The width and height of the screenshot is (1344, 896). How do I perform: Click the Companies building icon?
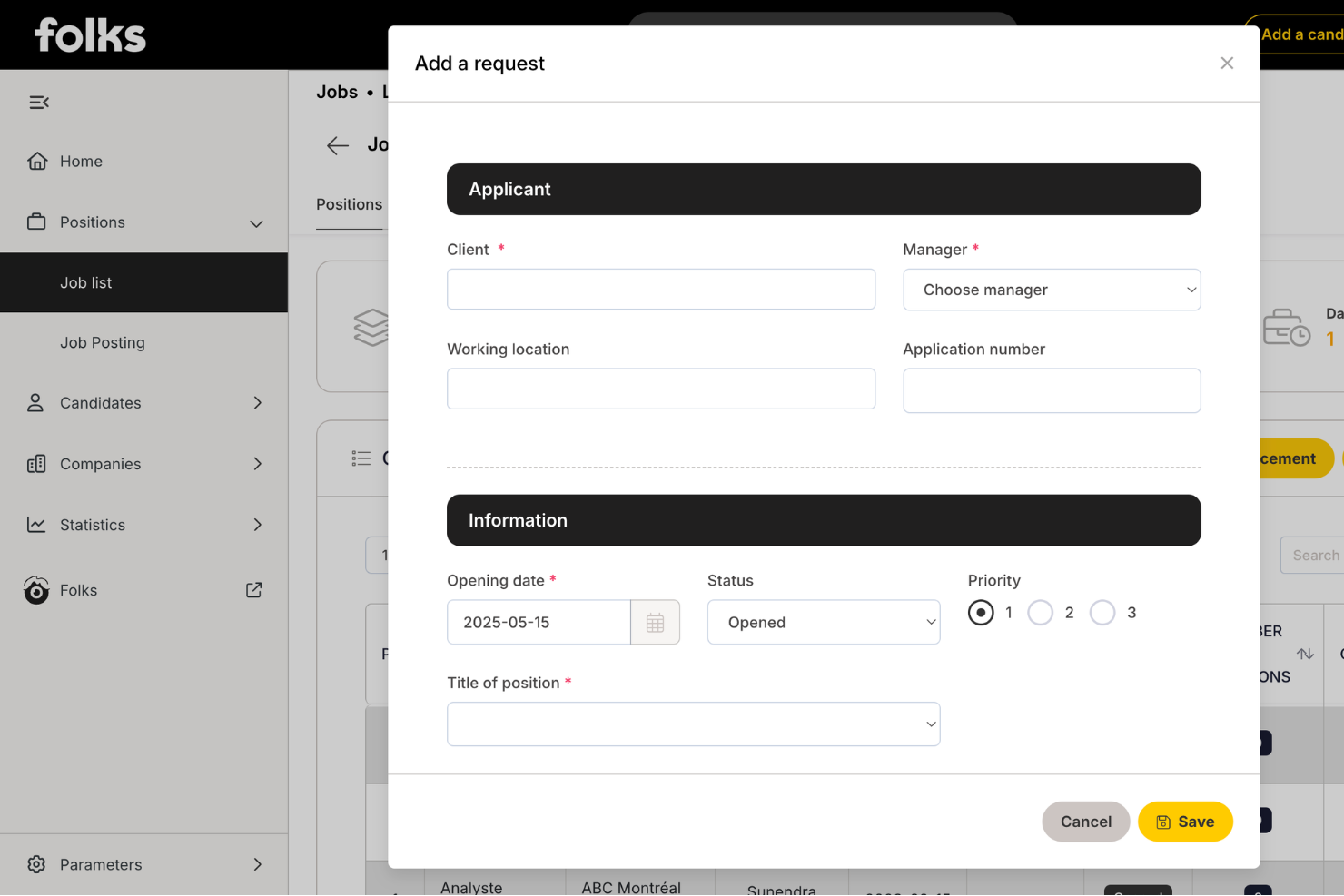click(36, 464)
